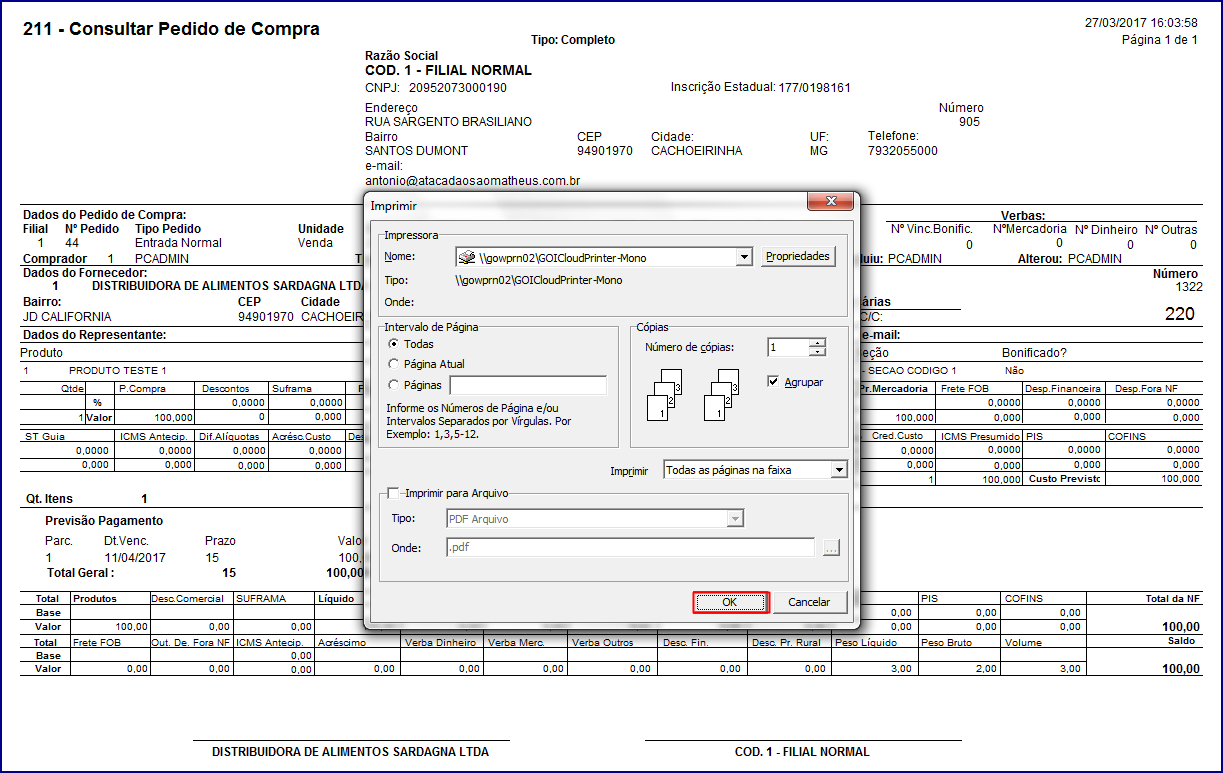Click Entrada Normal order type
The width and height of the screenshot is (1223, 773).
tap(178, 243)
